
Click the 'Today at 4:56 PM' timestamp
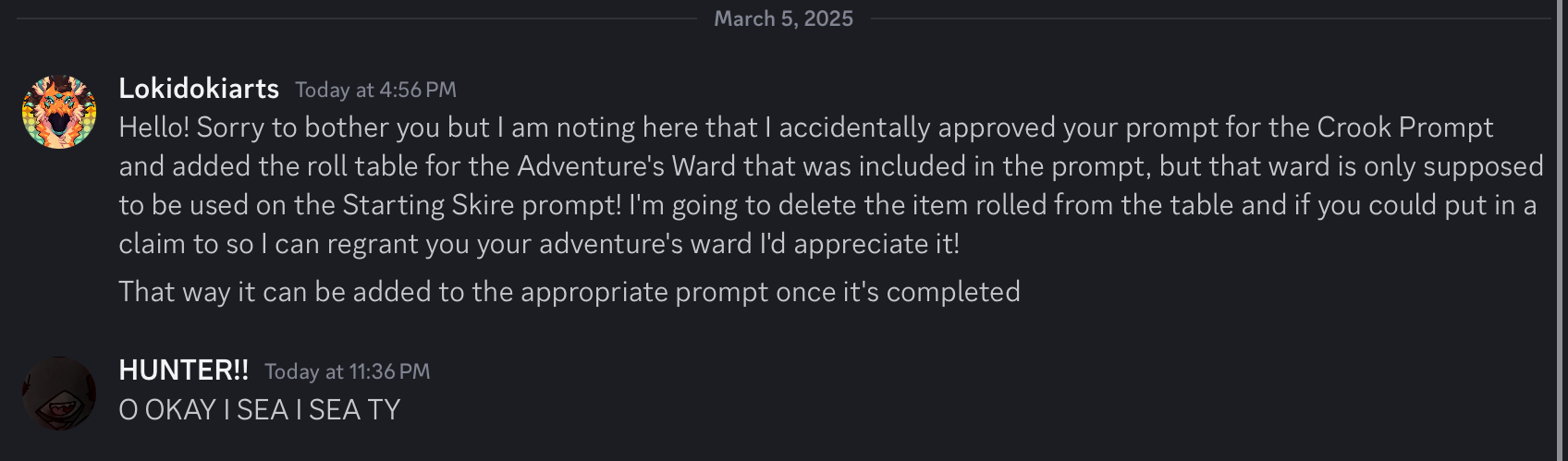click(x=375, y=90)
